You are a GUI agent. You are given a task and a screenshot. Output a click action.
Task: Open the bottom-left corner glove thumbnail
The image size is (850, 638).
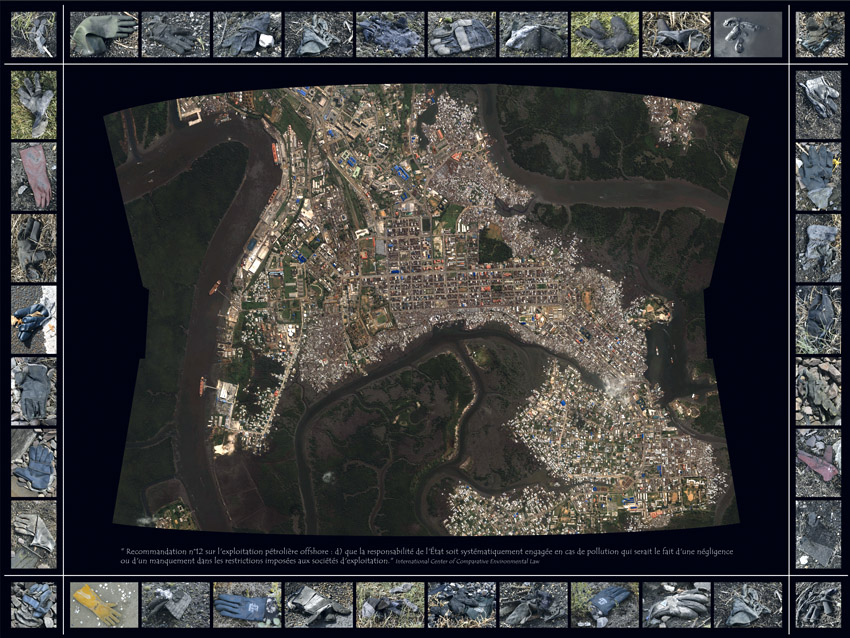[x=33, y=604]
